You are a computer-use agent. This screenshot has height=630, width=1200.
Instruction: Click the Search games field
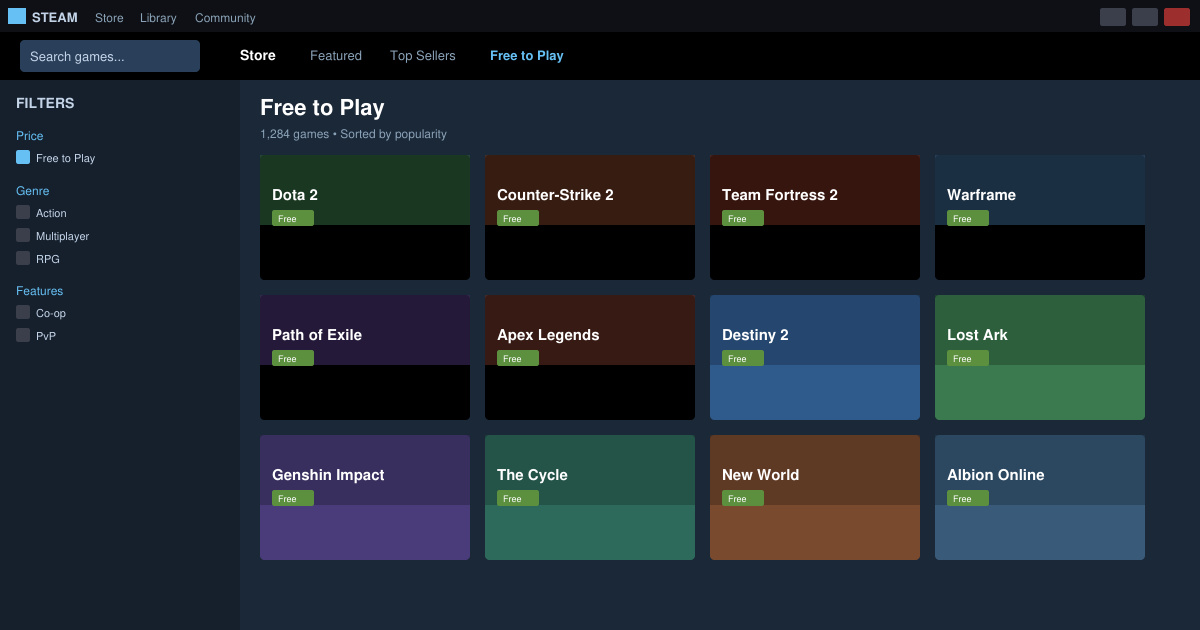click(110, 56)
